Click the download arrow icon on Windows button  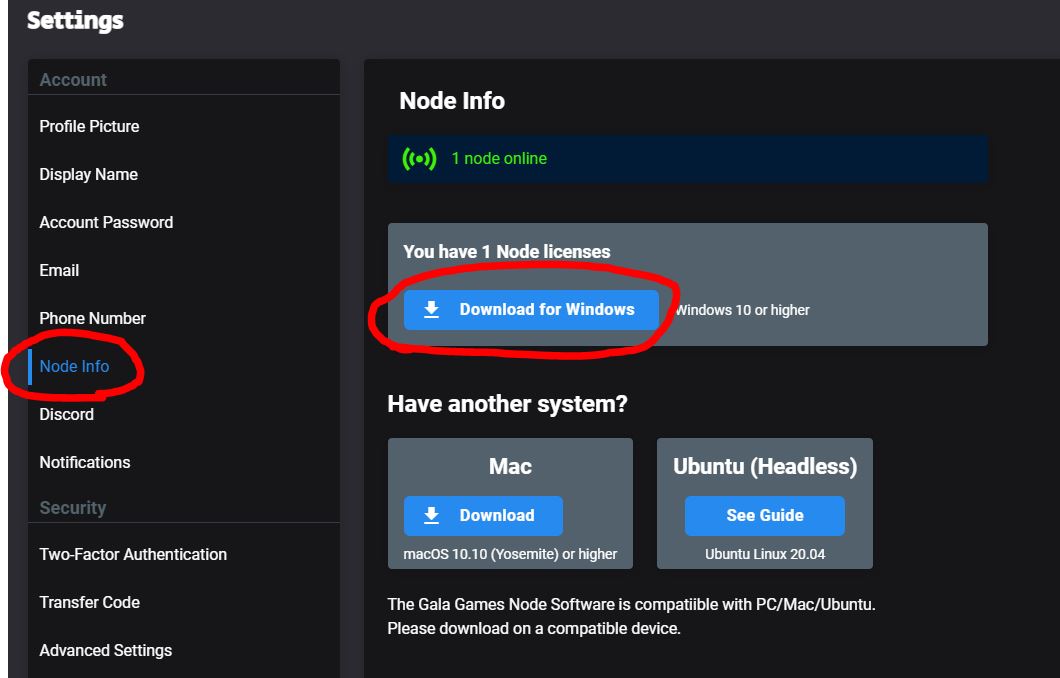click(x=431, y=310)
